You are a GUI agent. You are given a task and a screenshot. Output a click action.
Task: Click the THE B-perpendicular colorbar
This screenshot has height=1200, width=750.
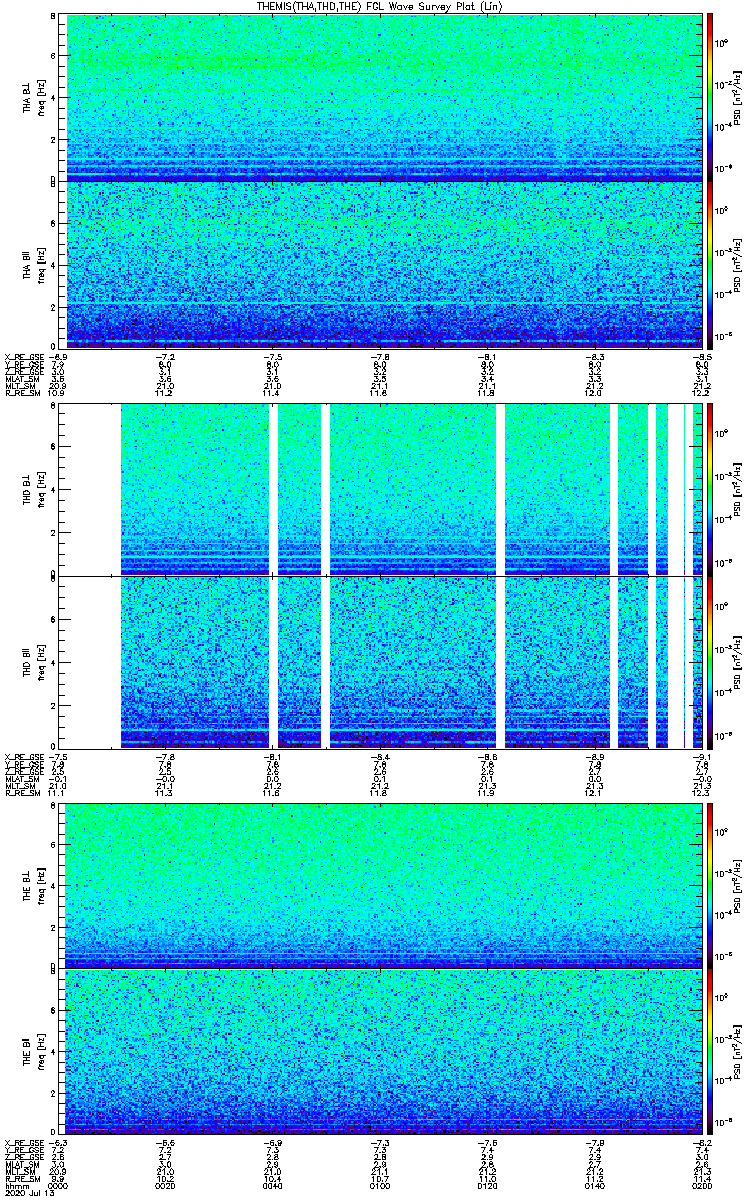click(x=709, y=884)
